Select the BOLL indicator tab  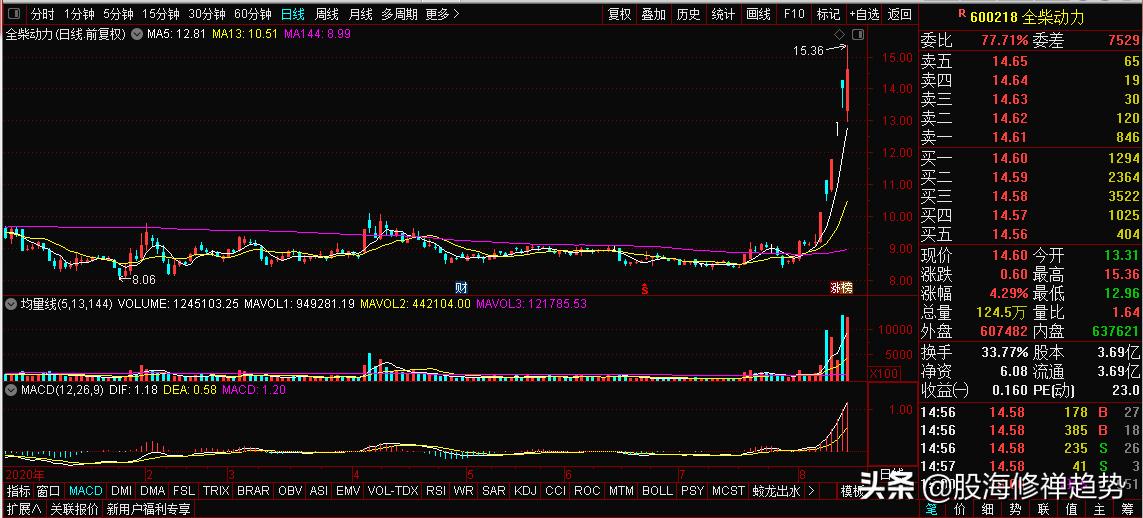pos(658,491)
